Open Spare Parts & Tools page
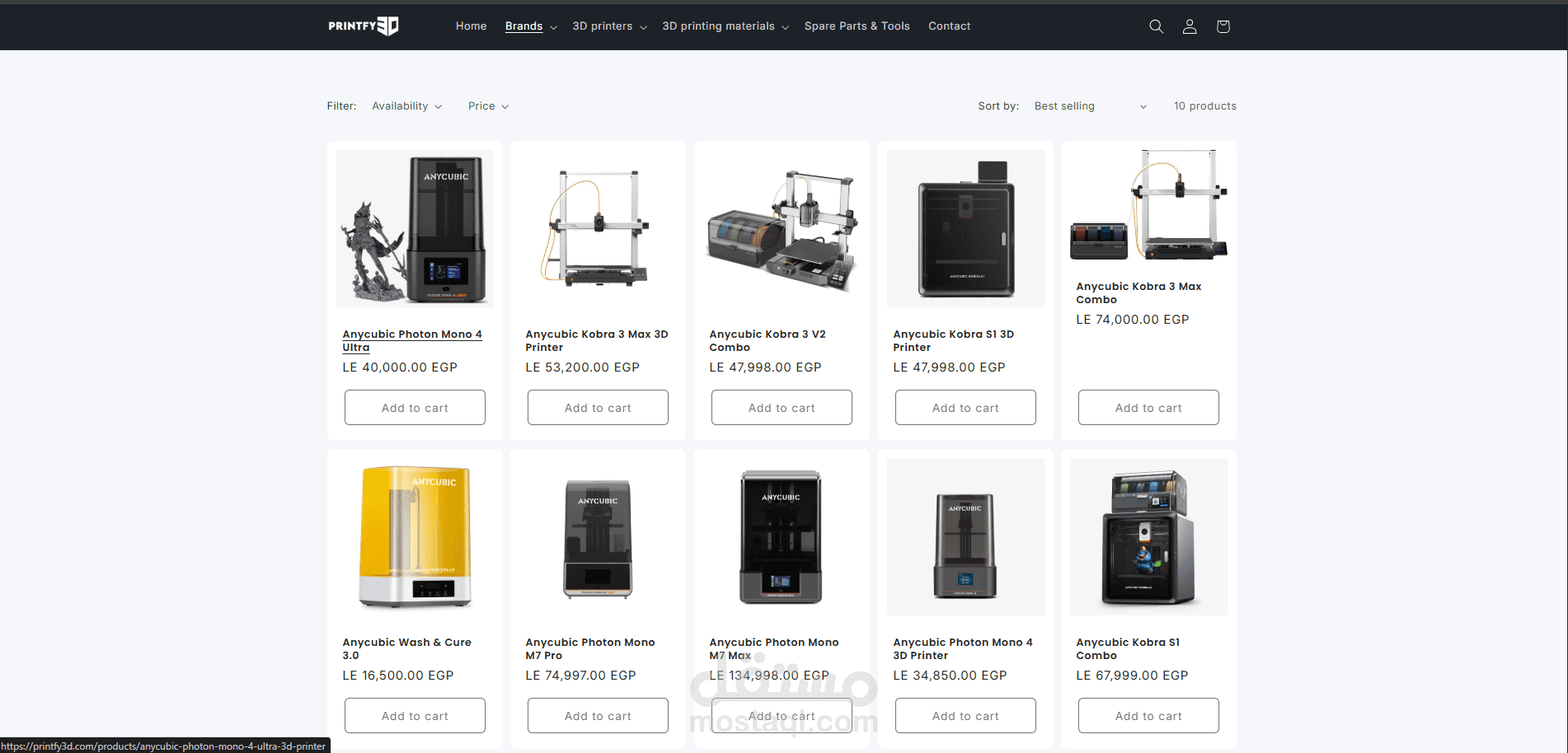This screenshot has width=1568, height=753. tap(857, 26)
